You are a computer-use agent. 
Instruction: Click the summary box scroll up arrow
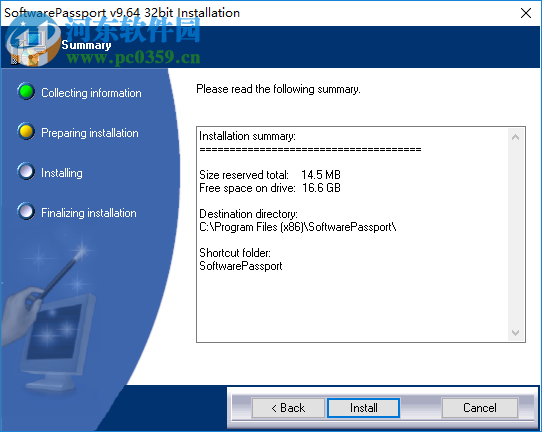pos(515,137)
